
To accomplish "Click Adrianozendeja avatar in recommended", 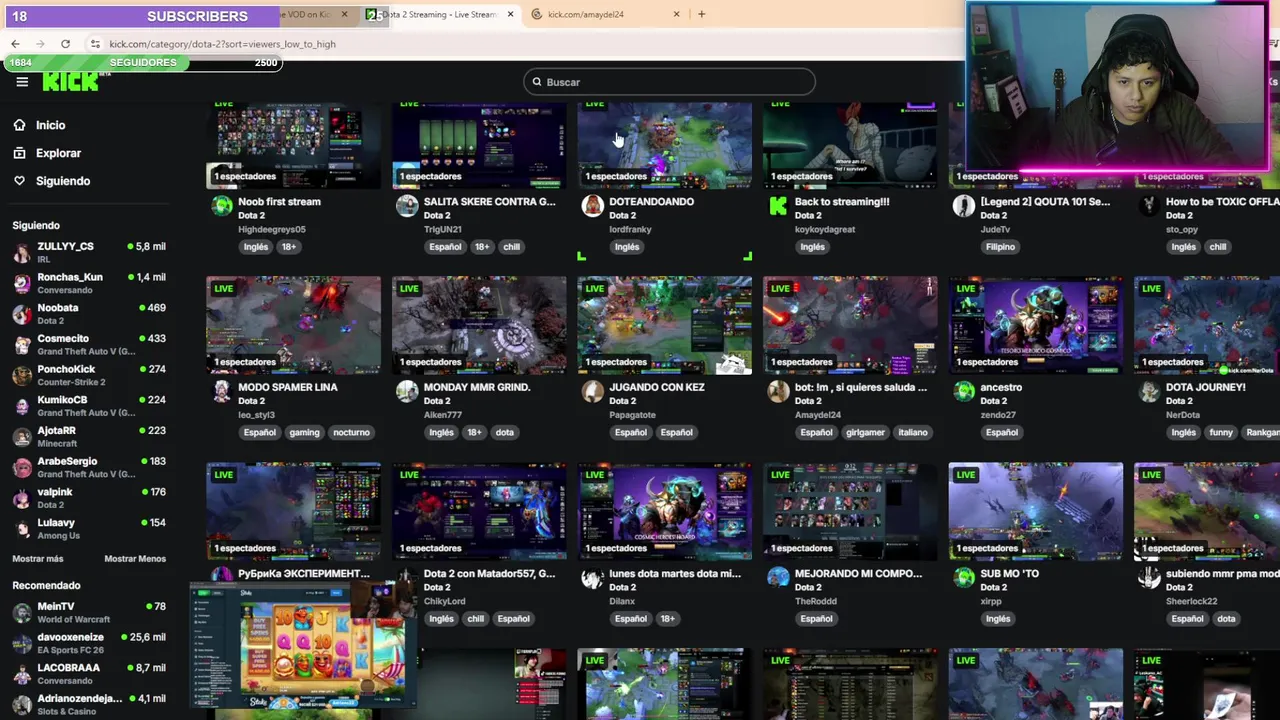I will [x=22, y=705].
